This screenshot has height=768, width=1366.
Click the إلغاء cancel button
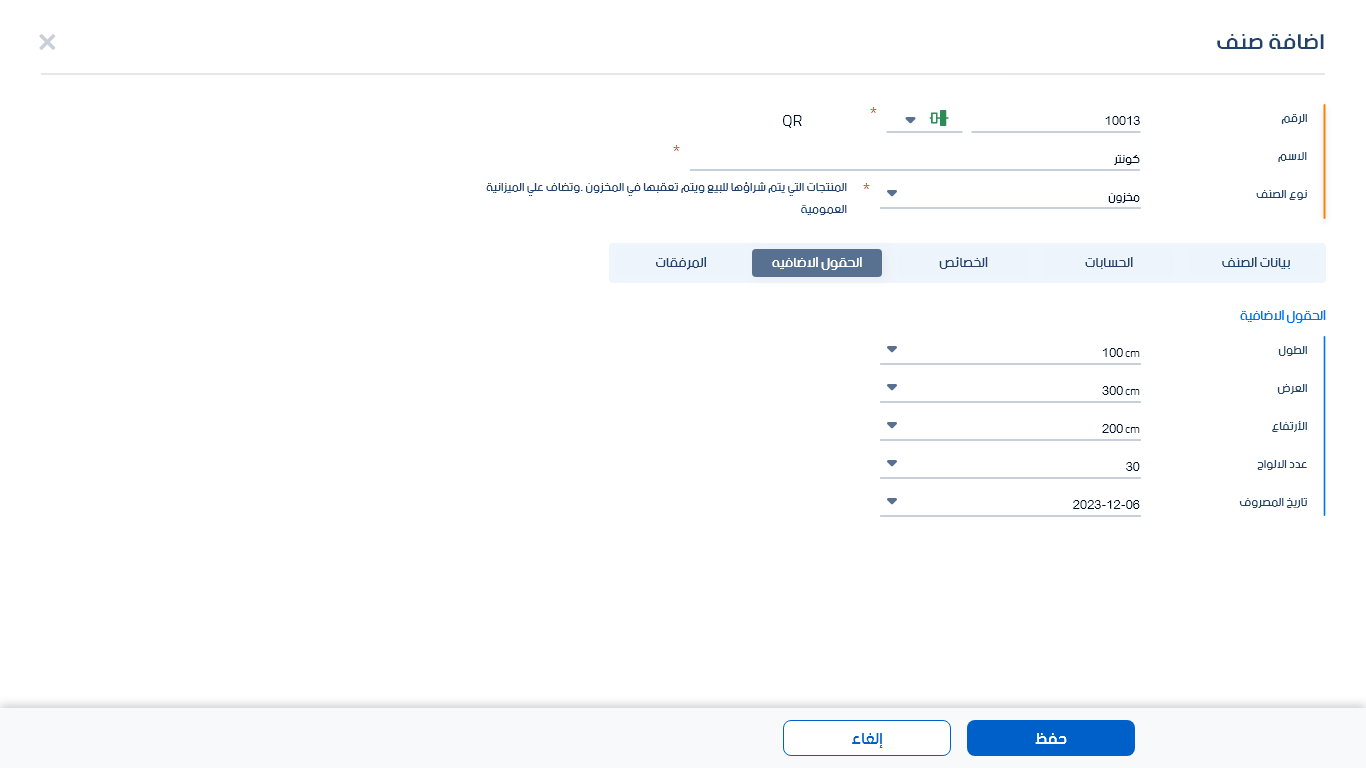click(x=866, y=738)
